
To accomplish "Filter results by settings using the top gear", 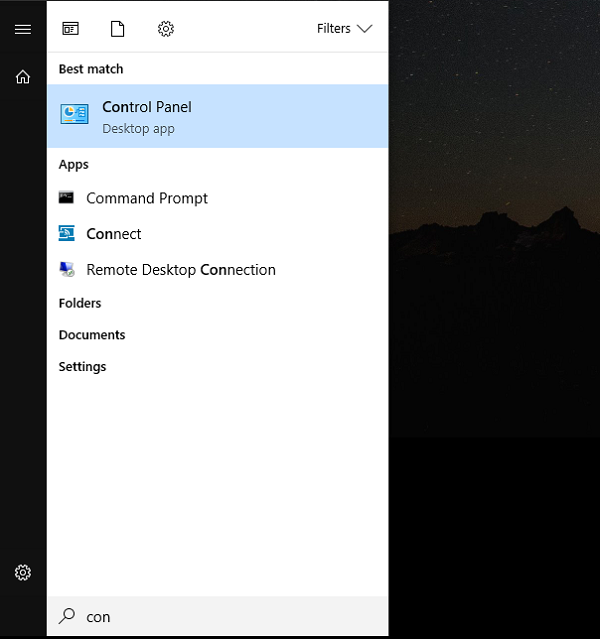I will point(166,29).
